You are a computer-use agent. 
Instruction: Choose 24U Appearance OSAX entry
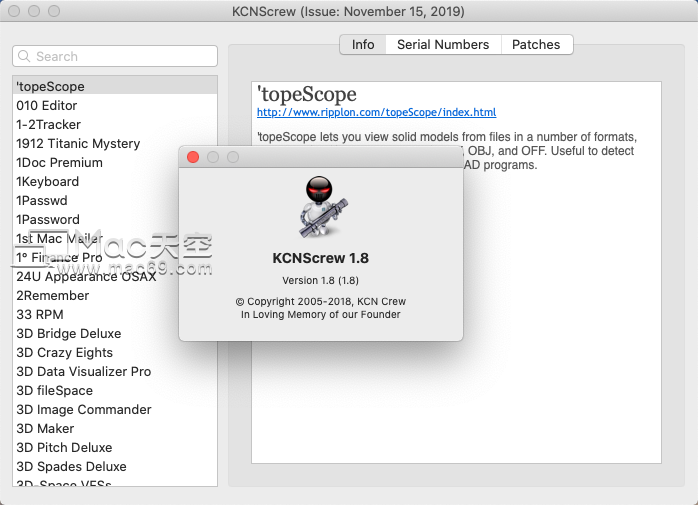[x=115, y=277]
